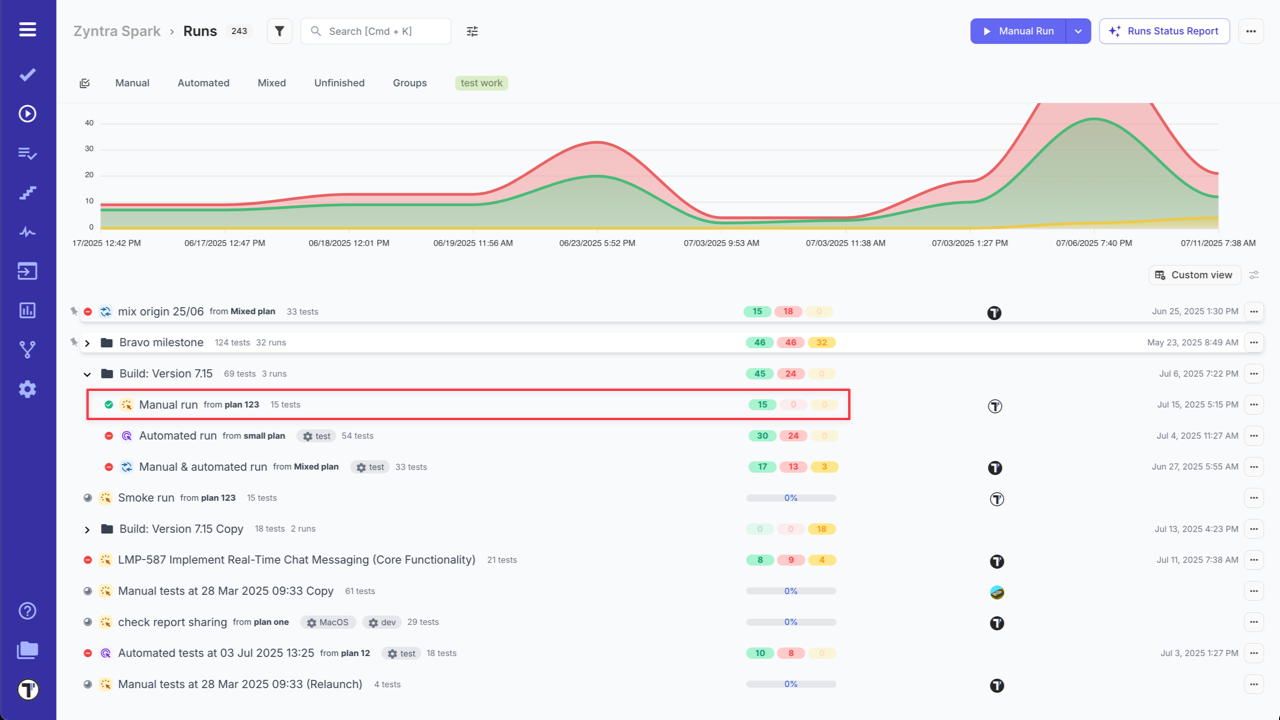This screenshot has width=1280, height=720.
Task: Click the 0% progress bar on Smoke run
Action: click(x=789, y=497)
